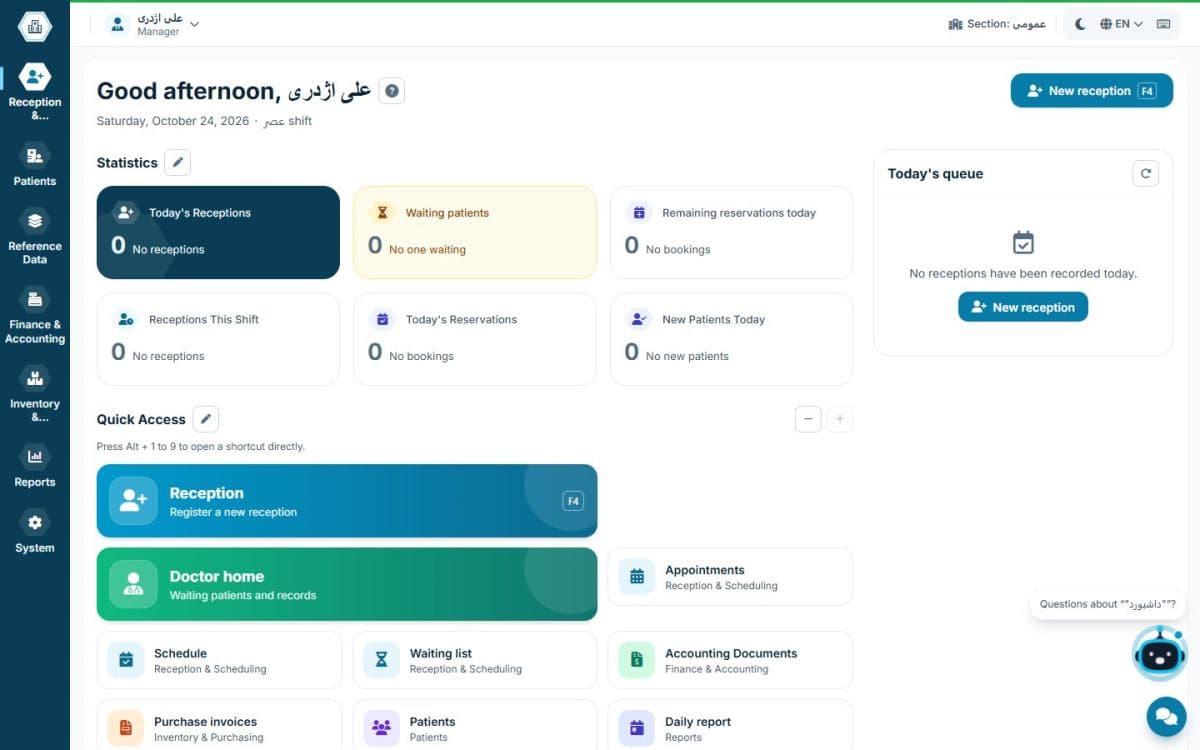Open the chat bubble button
The width and height of the screenshot is (1200, 750).
coord(1165,716)
